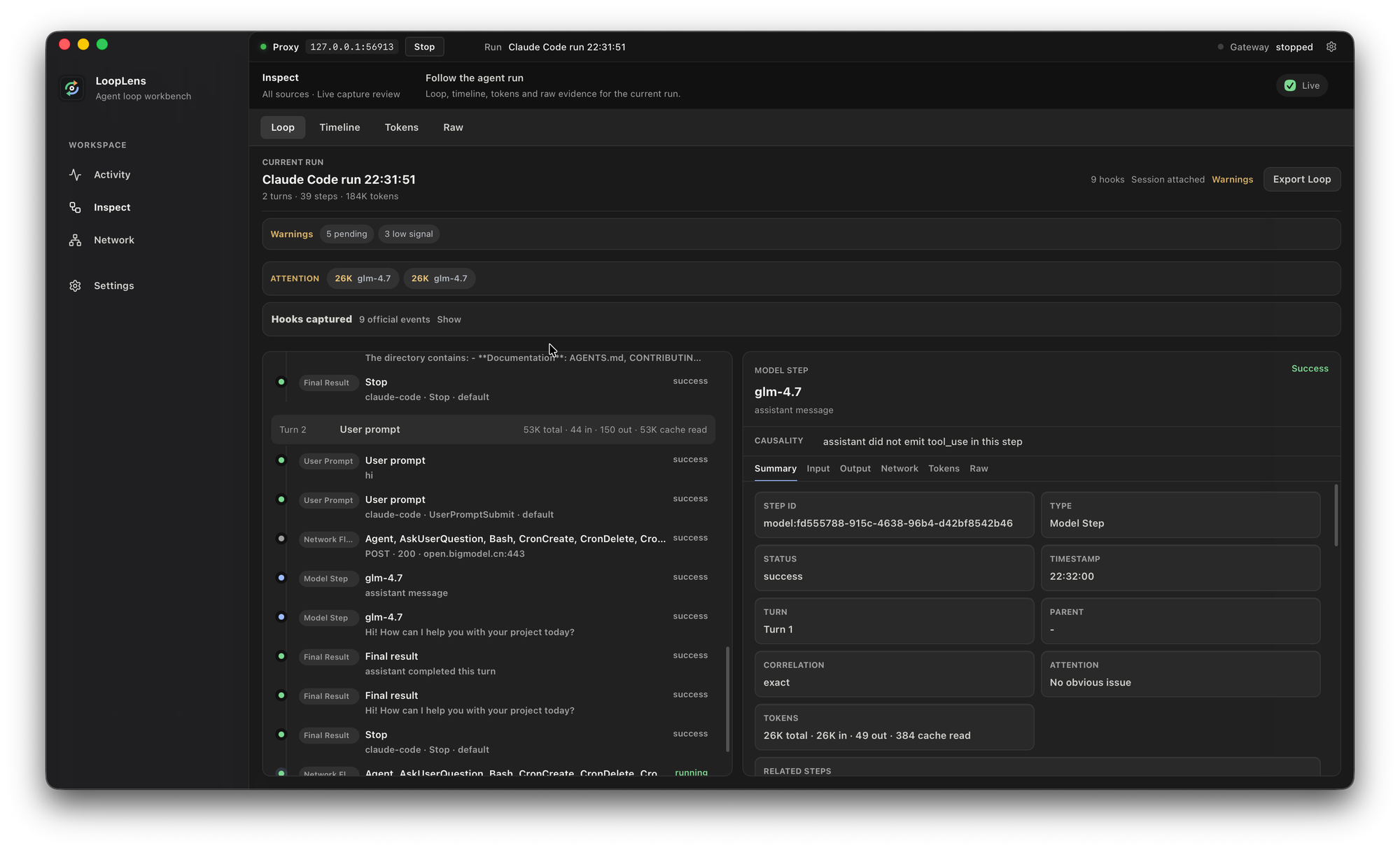The height and width of the screenshot is (850, 1400).
Task: Click the steps list scrollbar
Action: click(x=727, y=698)
